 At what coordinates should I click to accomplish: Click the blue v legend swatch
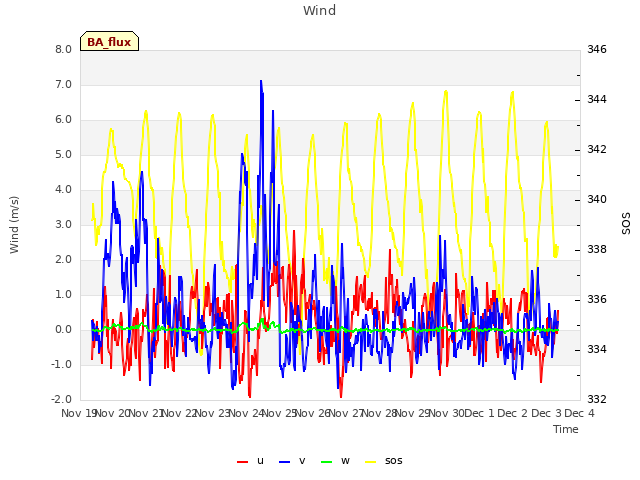(x=284, y=462)
